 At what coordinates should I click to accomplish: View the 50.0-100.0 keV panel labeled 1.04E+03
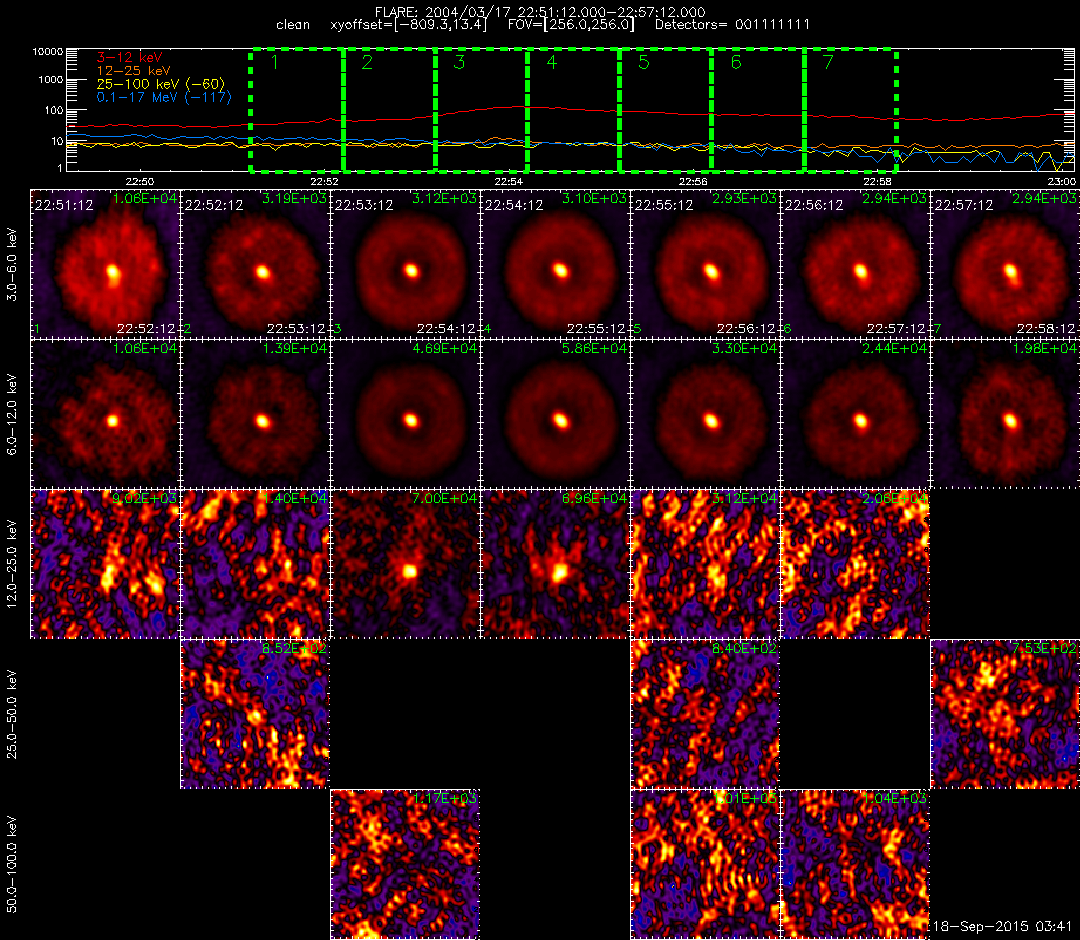point(855,865)
